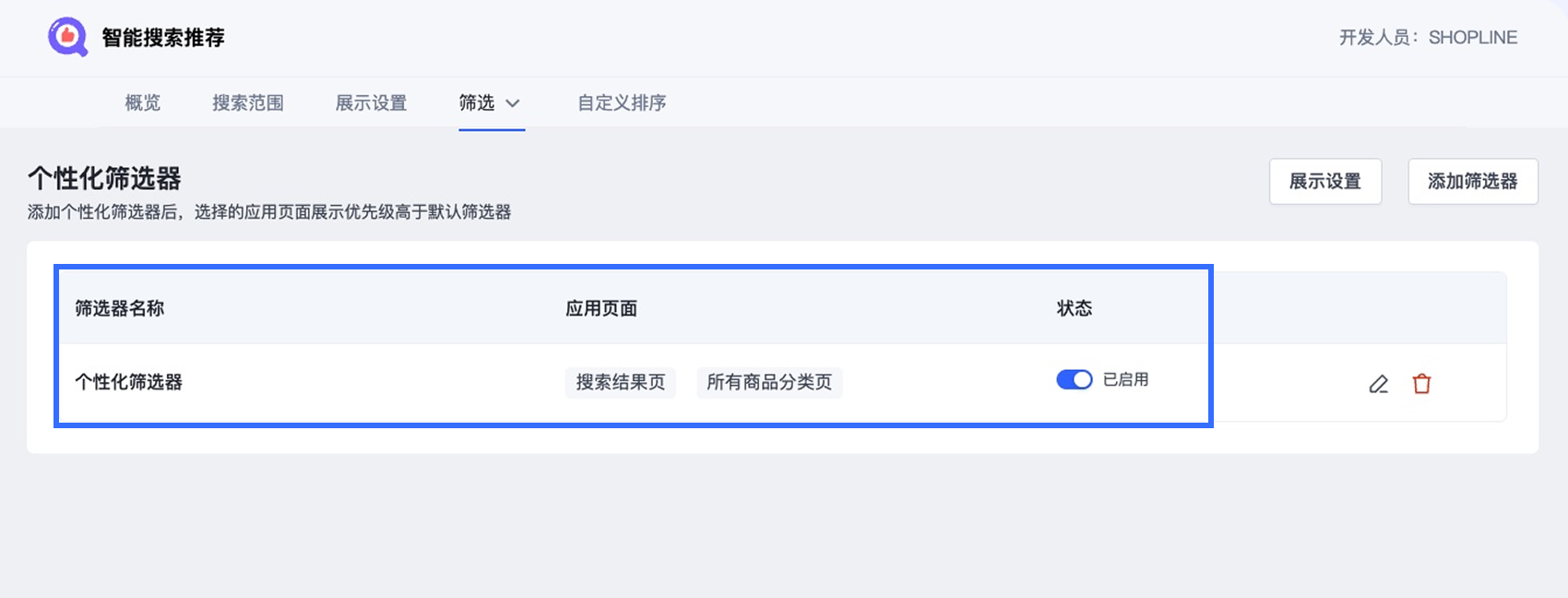The width and height of the screenshot is (1568, 598).
Task: Click the red trash delete icon
Action: click(x=1421, y=384)
